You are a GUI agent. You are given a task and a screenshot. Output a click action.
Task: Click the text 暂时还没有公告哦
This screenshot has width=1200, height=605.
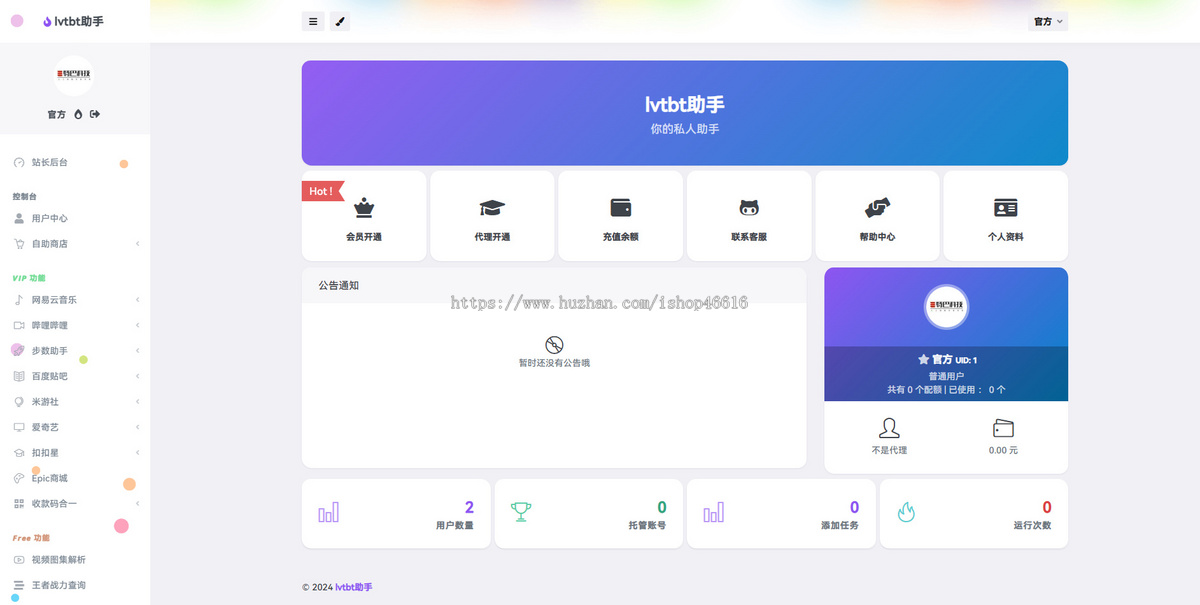[554, 363]
